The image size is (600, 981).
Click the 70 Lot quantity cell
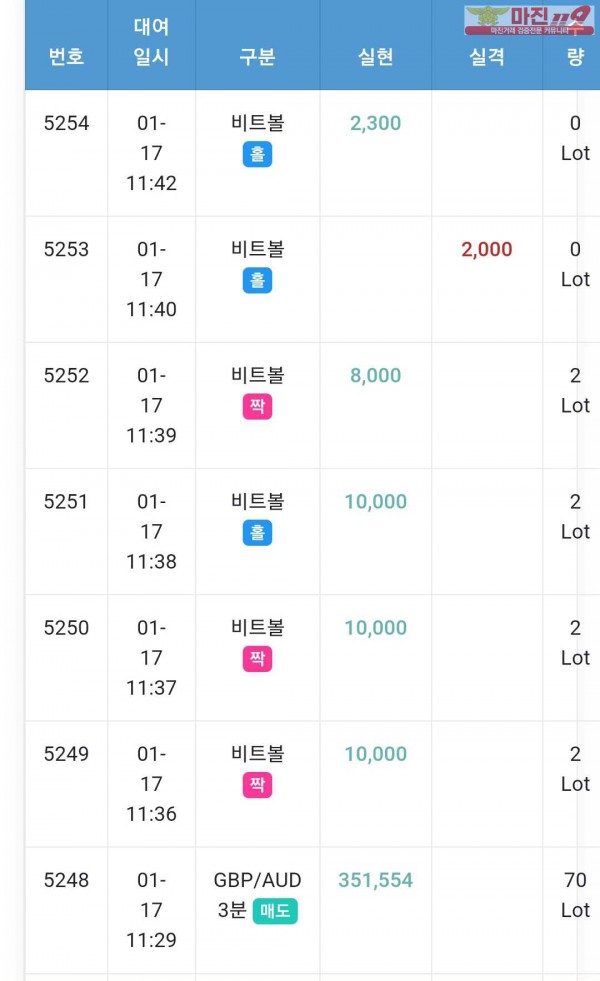pyautogui.click(x=575, y=895)
